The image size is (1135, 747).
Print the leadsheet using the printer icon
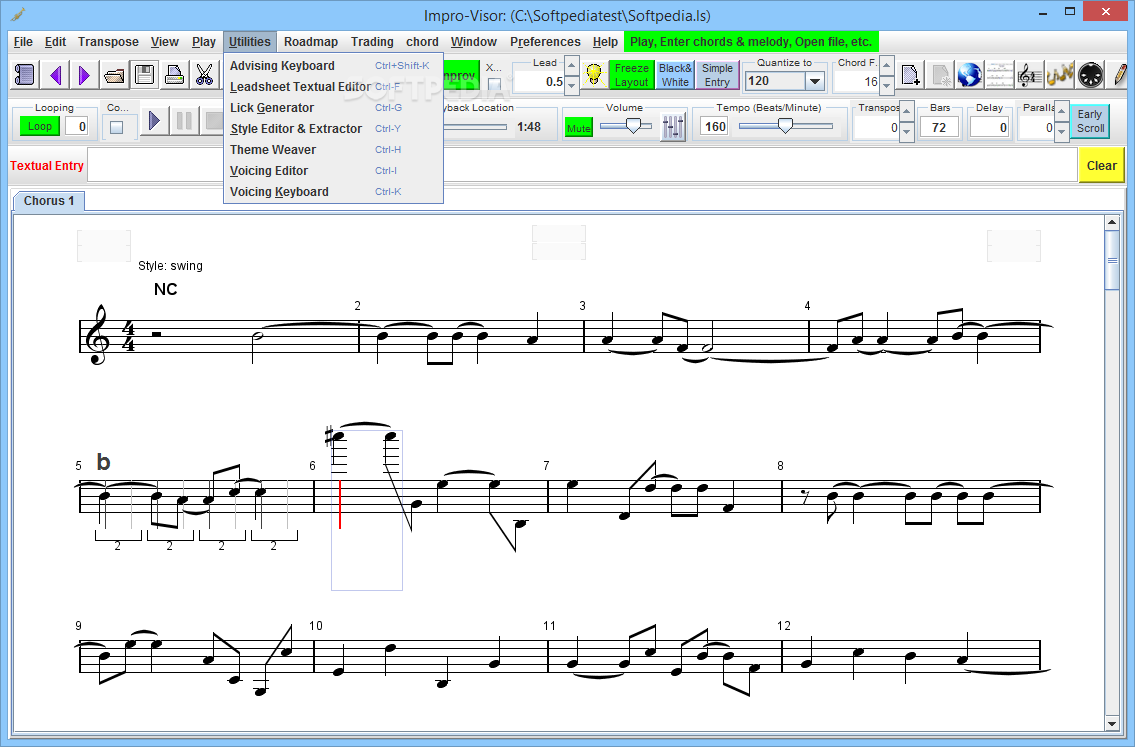point(174,75)
